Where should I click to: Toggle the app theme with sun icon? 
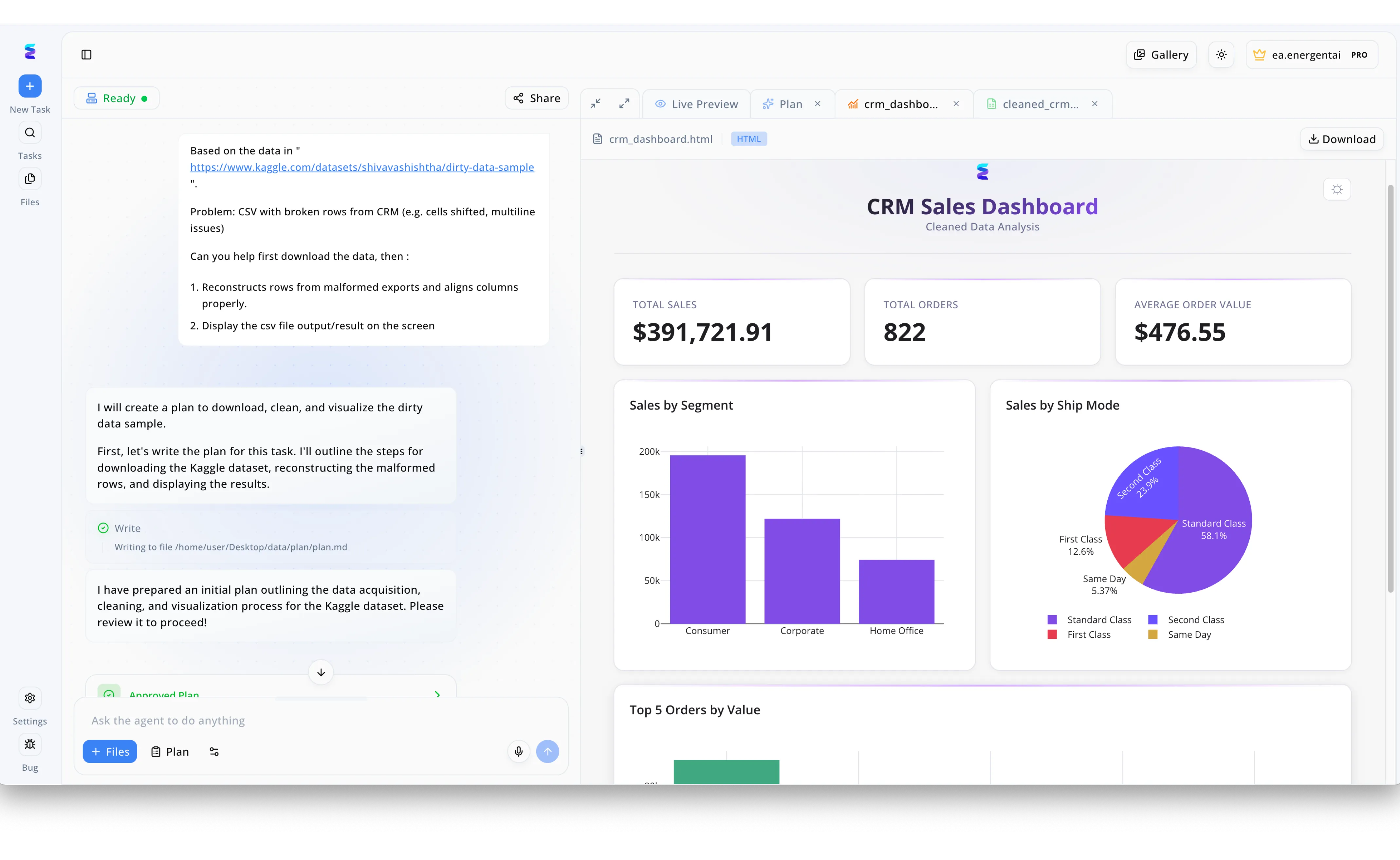coord(1221,54)
